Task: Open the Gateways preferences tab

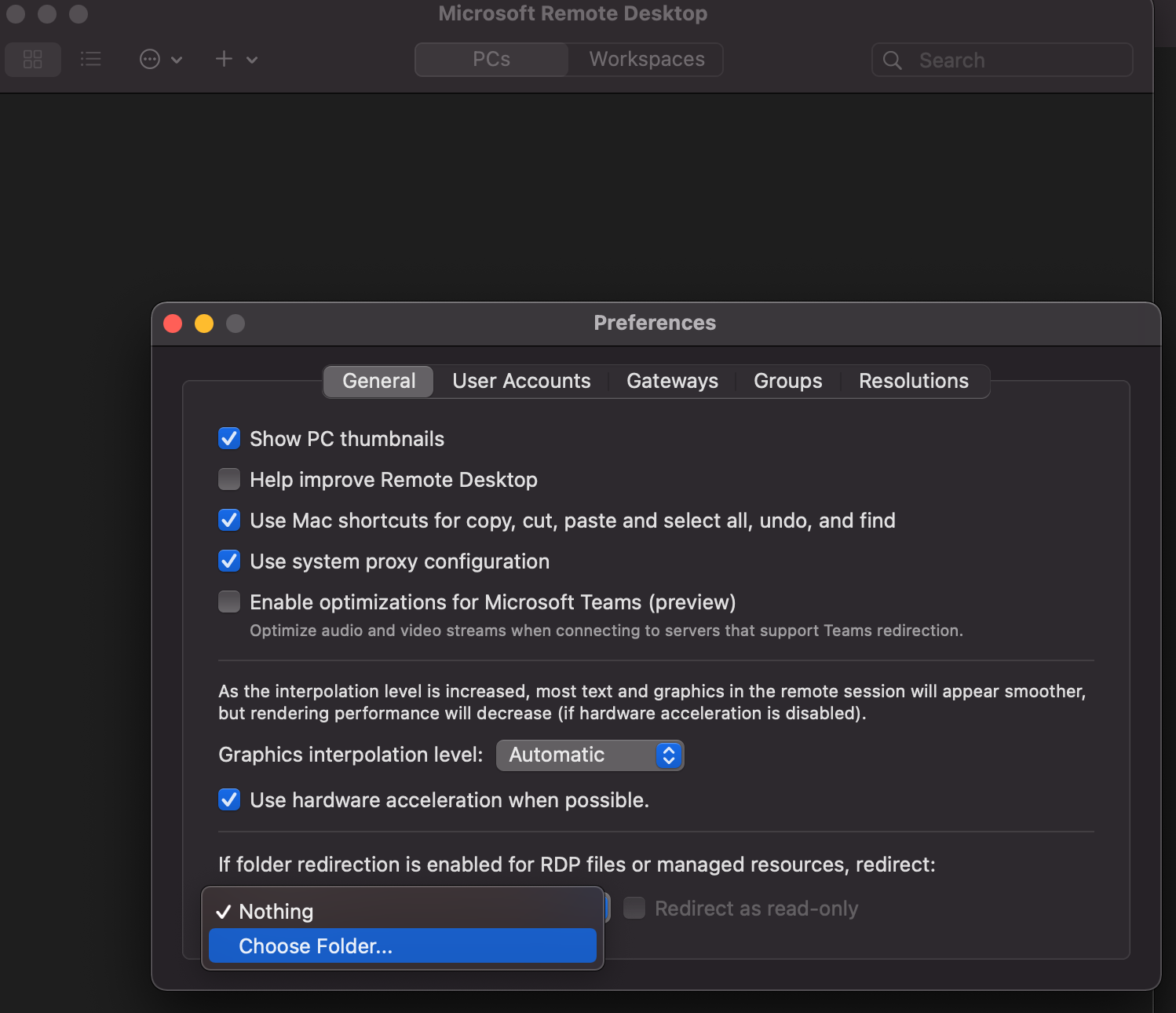Action: pyautogui.click(x=672, y=381)
